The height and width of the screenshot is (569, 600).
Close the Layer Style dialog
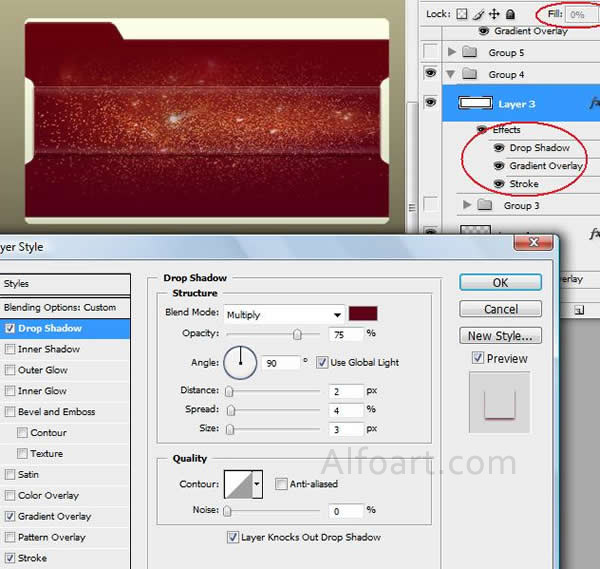click(533, 243)
